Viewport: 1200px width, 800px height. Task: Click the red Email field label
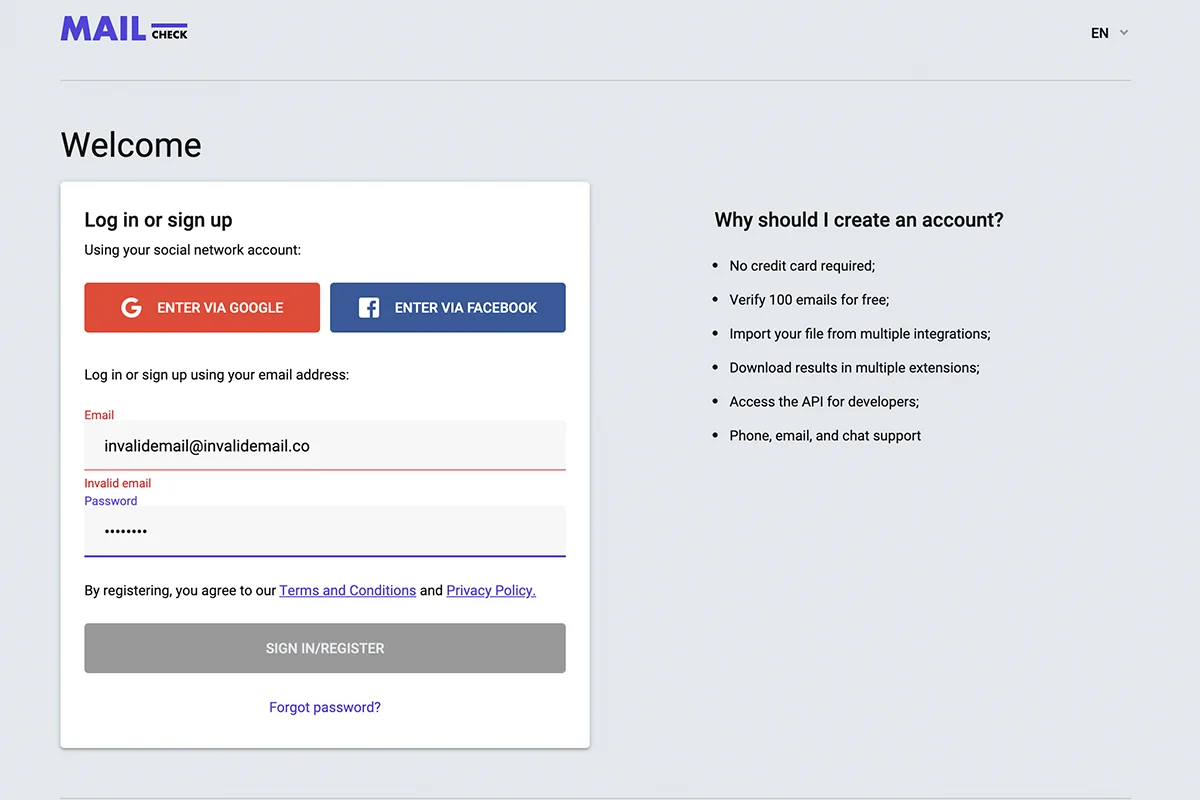coord(99,415)
